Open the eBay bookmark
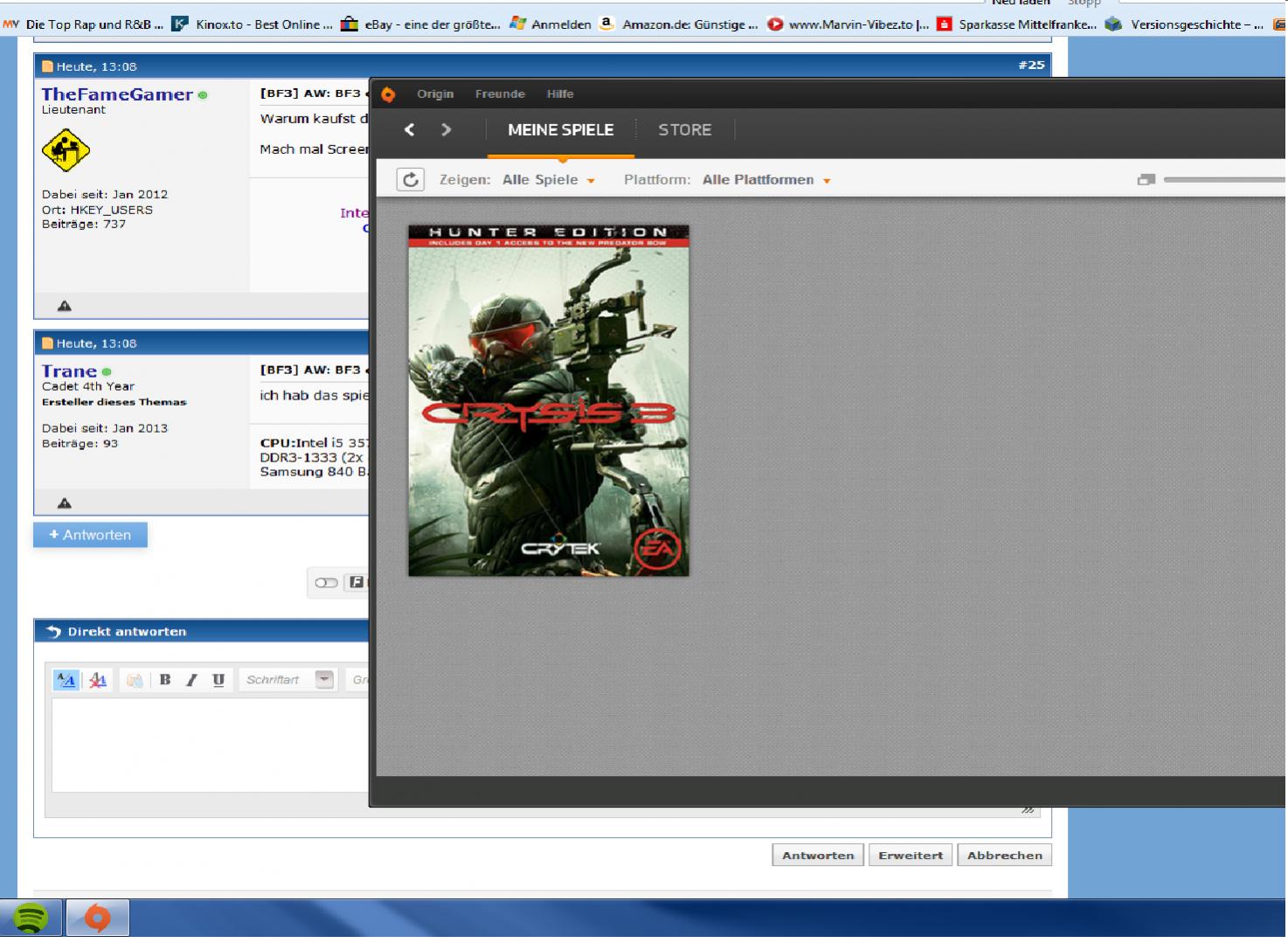This screenshot has height=943, width=1288. point(420,24)
